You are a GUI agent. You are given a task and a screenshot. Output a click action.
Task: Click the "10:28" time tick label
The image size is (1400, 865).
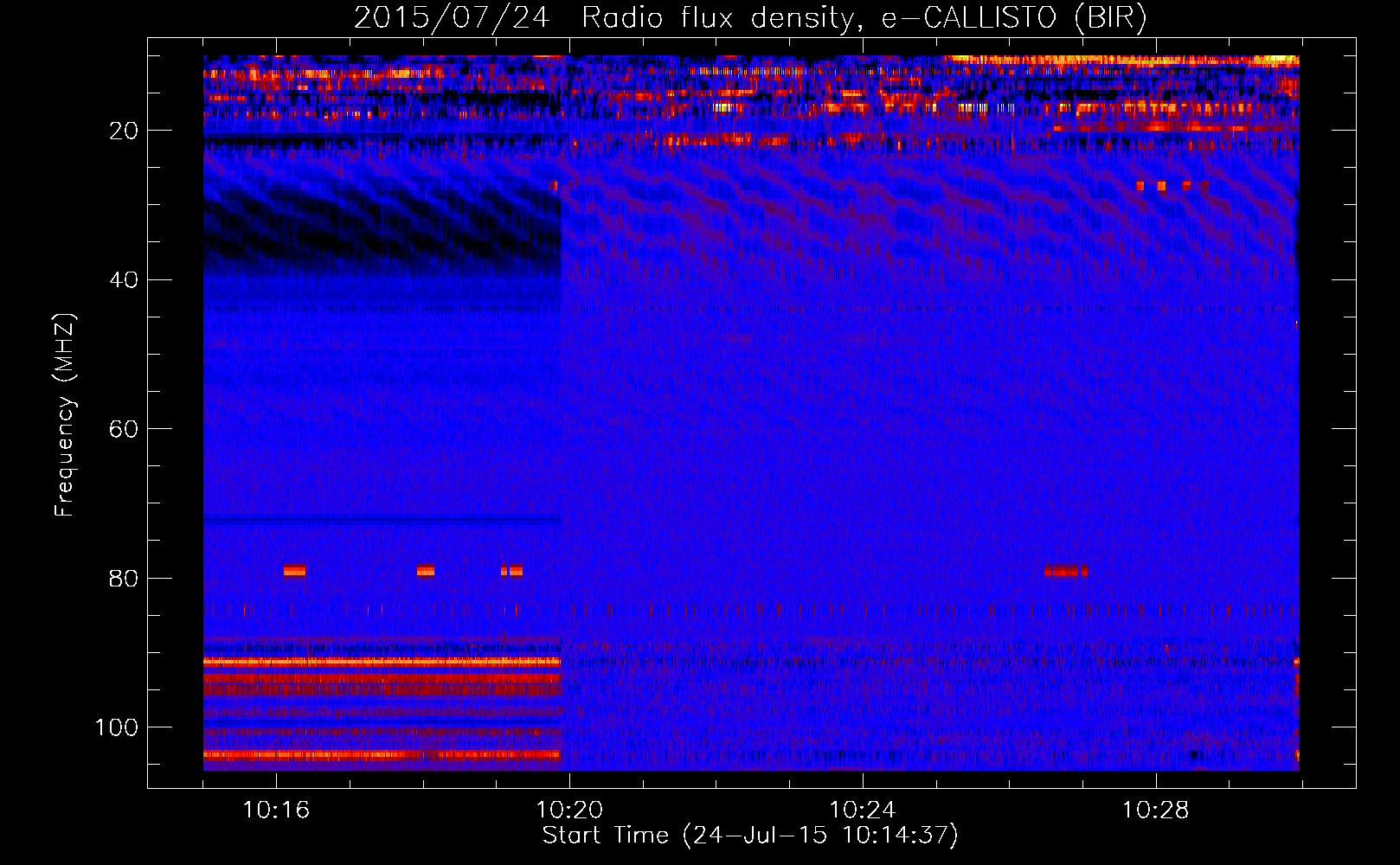1156,811
